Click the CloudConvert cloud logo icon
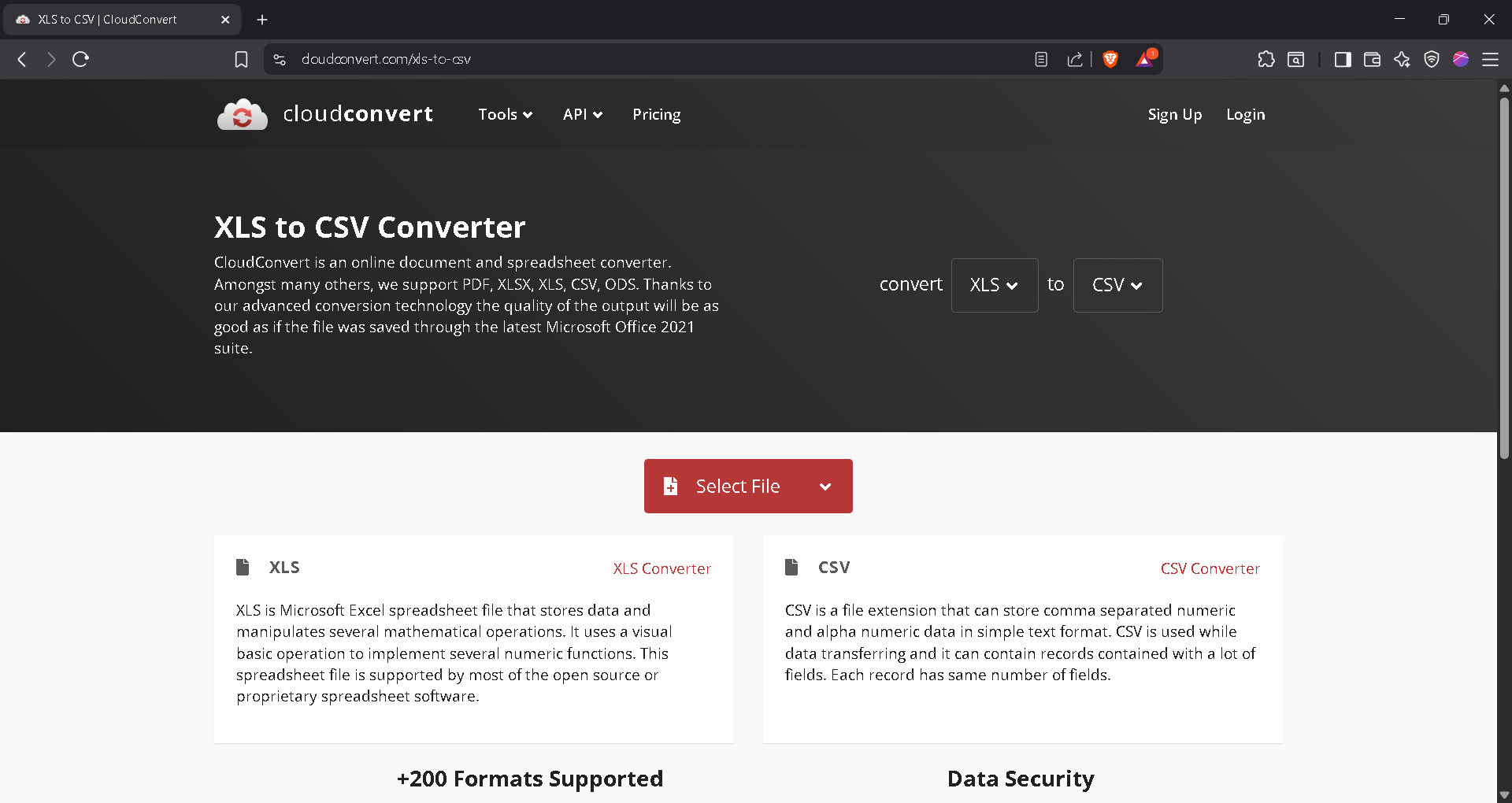Screen dimensions: 1512x803 click(243, 115)
